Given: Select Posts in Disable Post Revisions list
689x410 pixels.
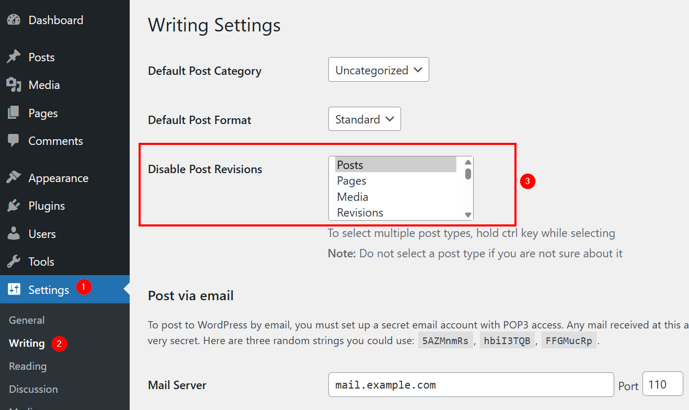Looking at the screenshot, I should 396,165.
